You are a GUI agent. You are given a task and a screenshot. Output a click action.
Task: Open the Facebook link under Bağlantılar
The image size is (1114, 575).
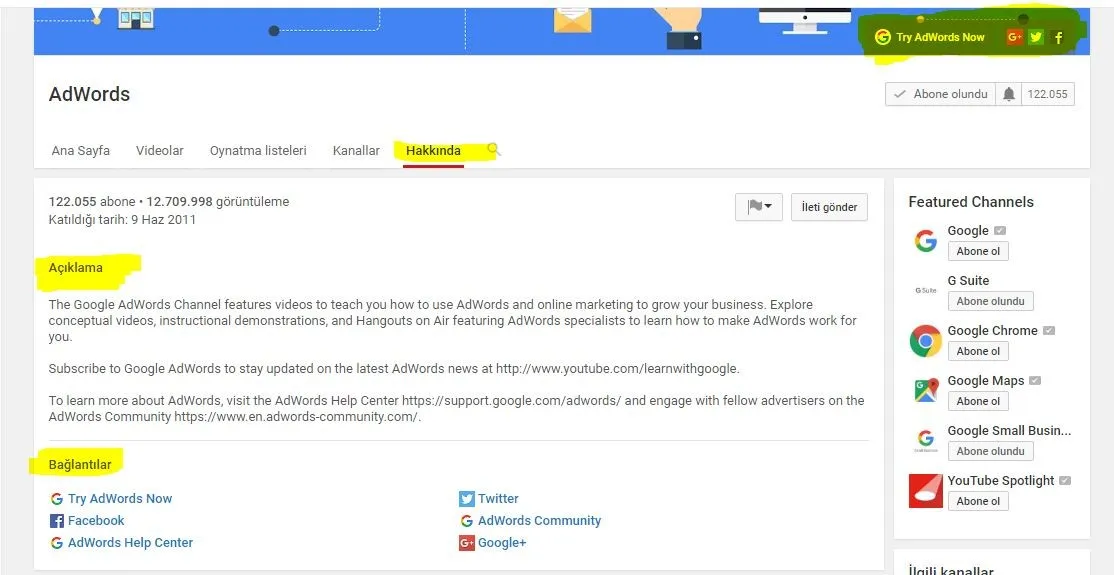click(96, 521)
